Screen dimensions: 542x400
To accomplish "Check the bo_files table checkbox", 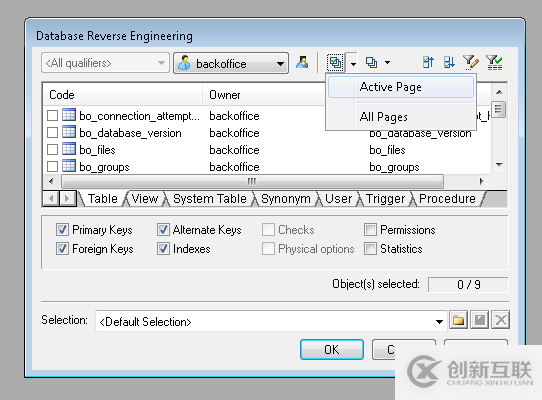I will coord(52,150).
